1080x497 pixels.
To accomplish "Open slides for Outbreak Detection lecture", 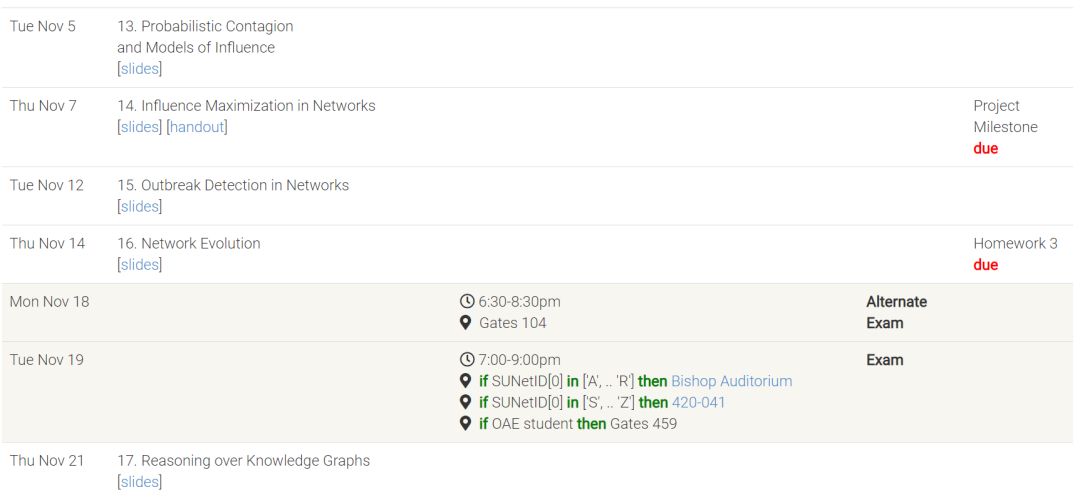I will tap(139, 206).
